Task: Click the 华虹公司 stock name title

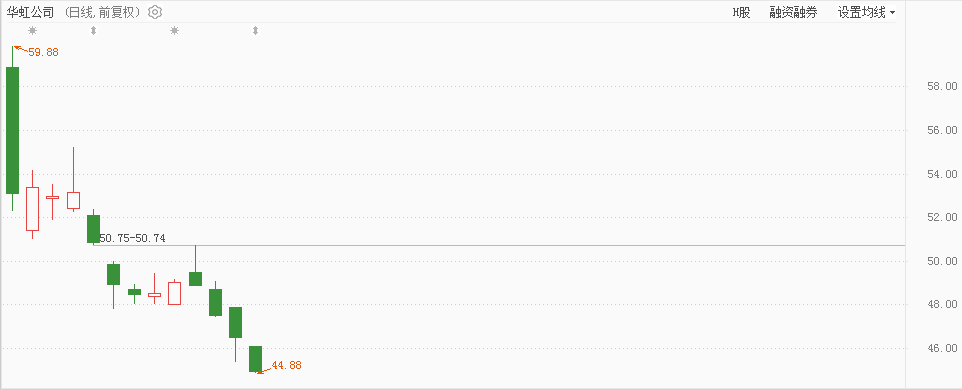Action: pyautogui.click(x=31, y=12)
